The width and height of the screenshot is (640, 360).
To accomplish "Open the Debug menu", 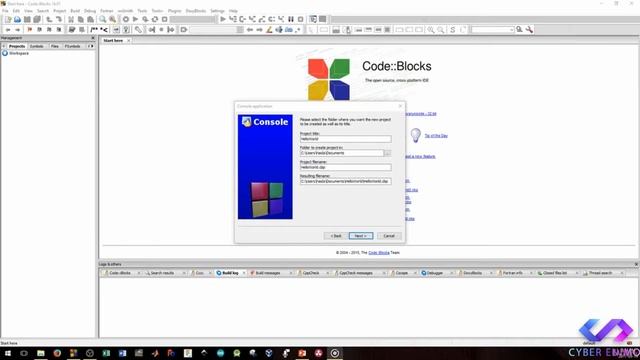I will click(x=90, y=11).
